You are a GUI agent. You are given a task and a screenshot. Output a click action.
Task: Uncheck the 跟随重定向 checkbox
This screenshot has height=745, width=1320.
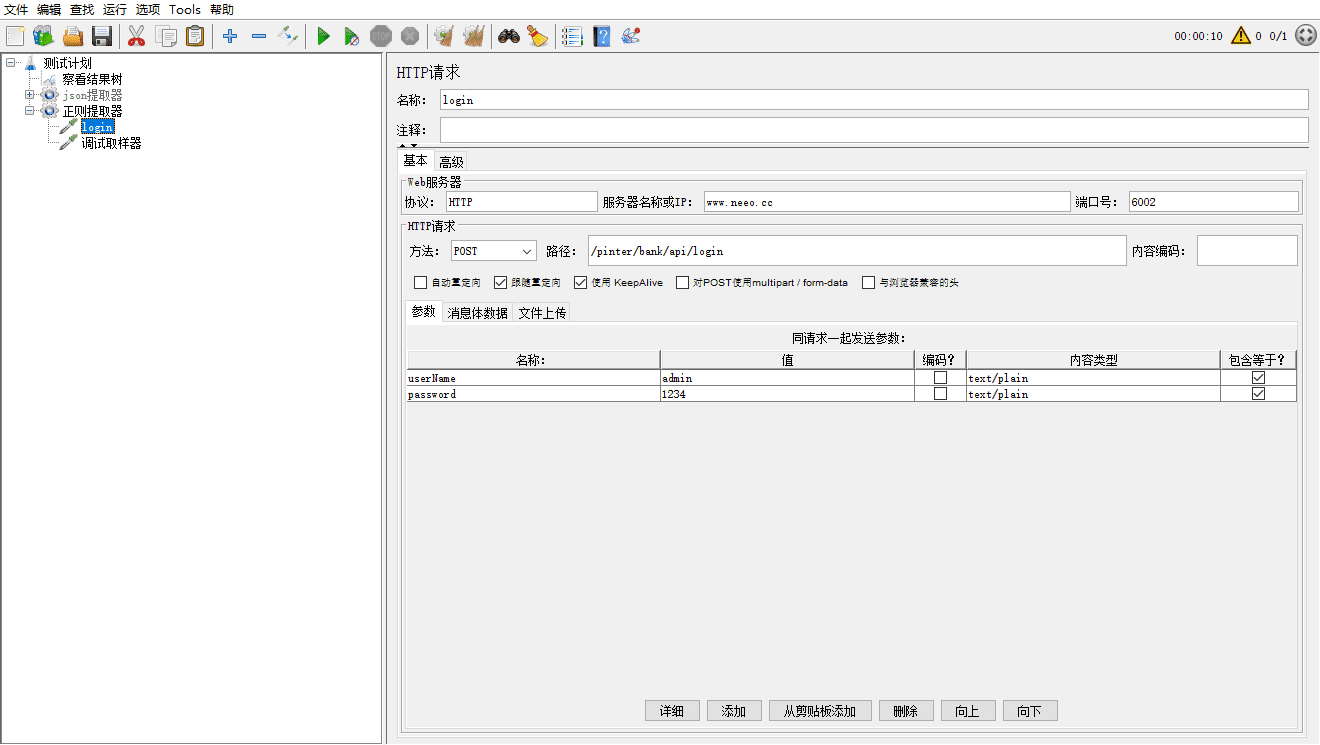point(501,283)
